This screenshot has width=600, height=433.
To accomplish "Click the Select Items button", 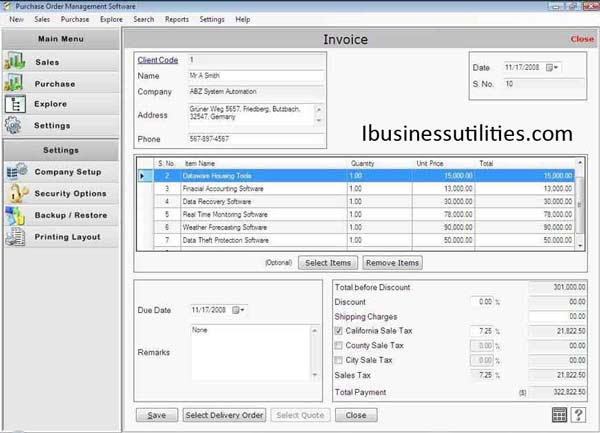I will [328, 263].
